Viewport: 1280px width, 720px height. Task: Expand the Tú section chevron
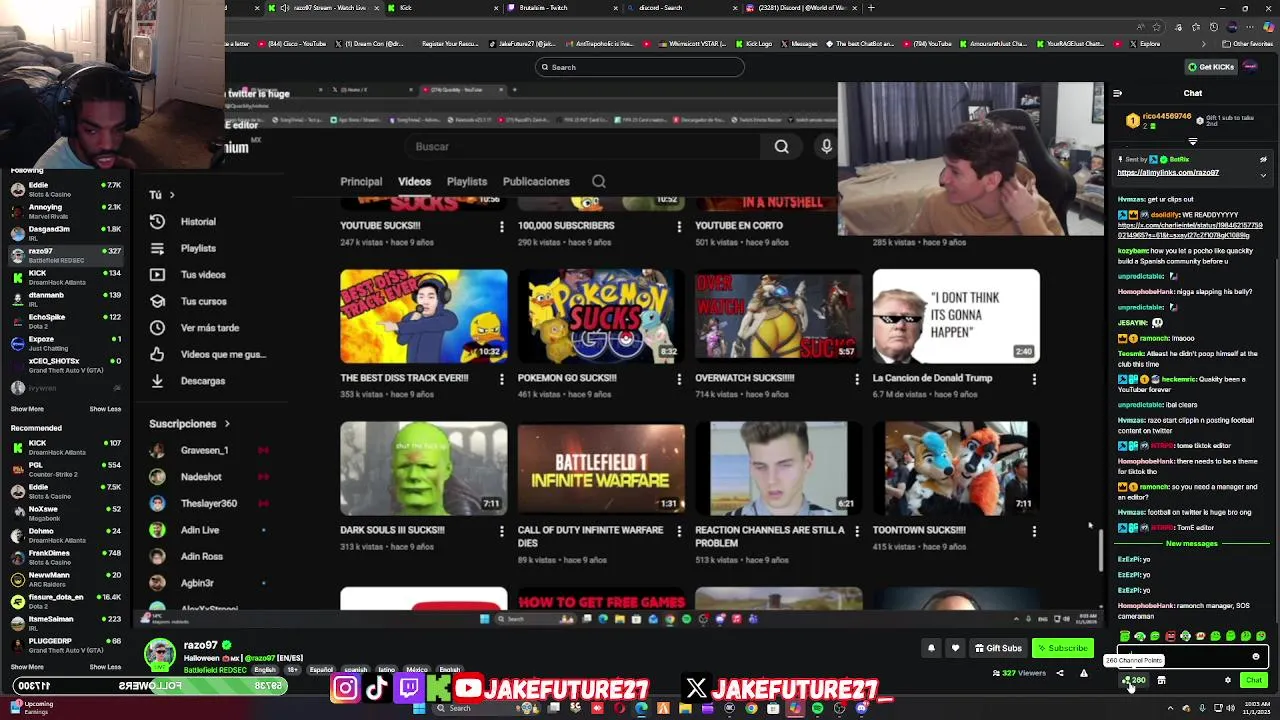(172, 195)
